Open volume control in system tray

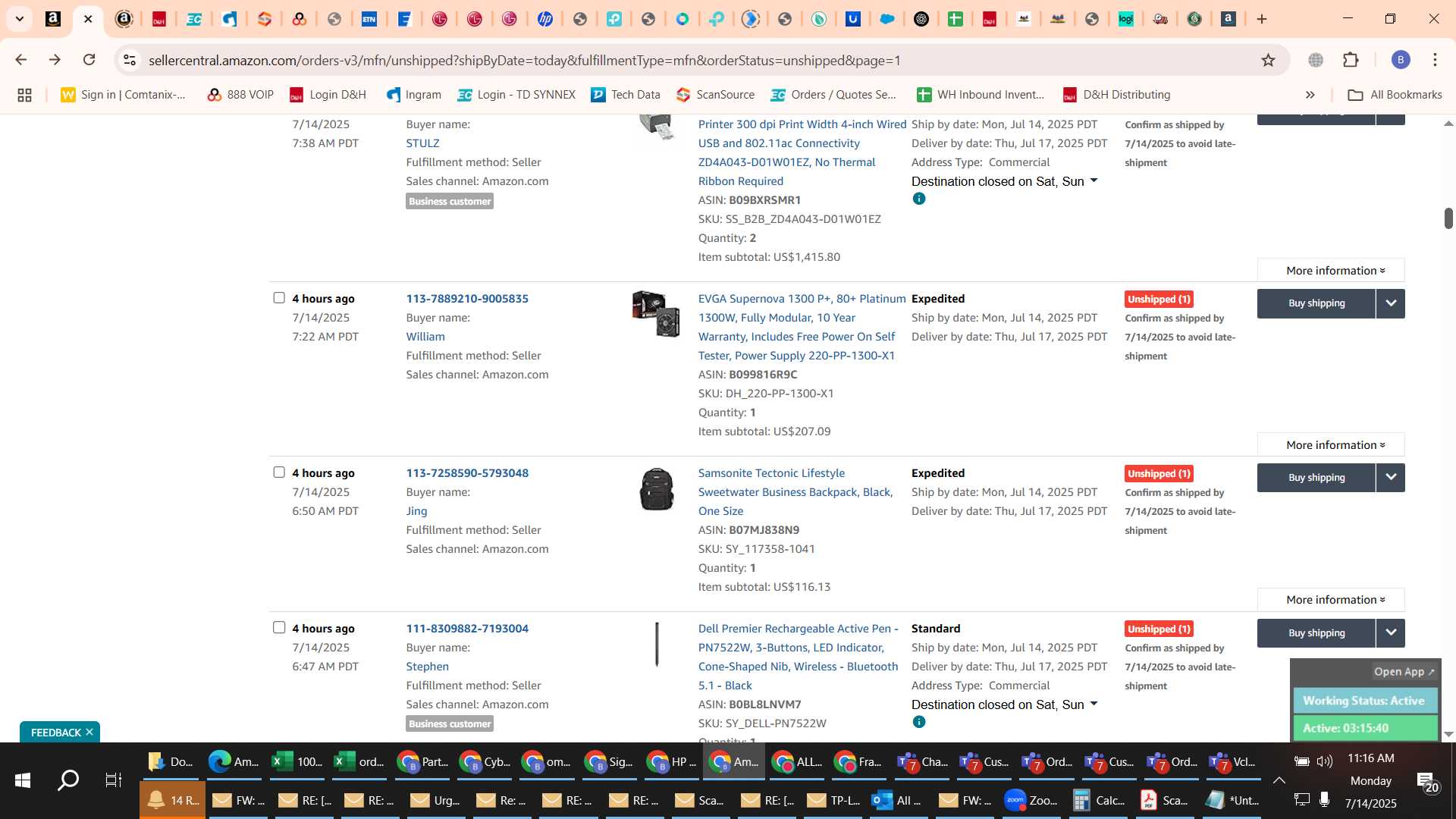pyautogui.click(x=1325, y=761)
